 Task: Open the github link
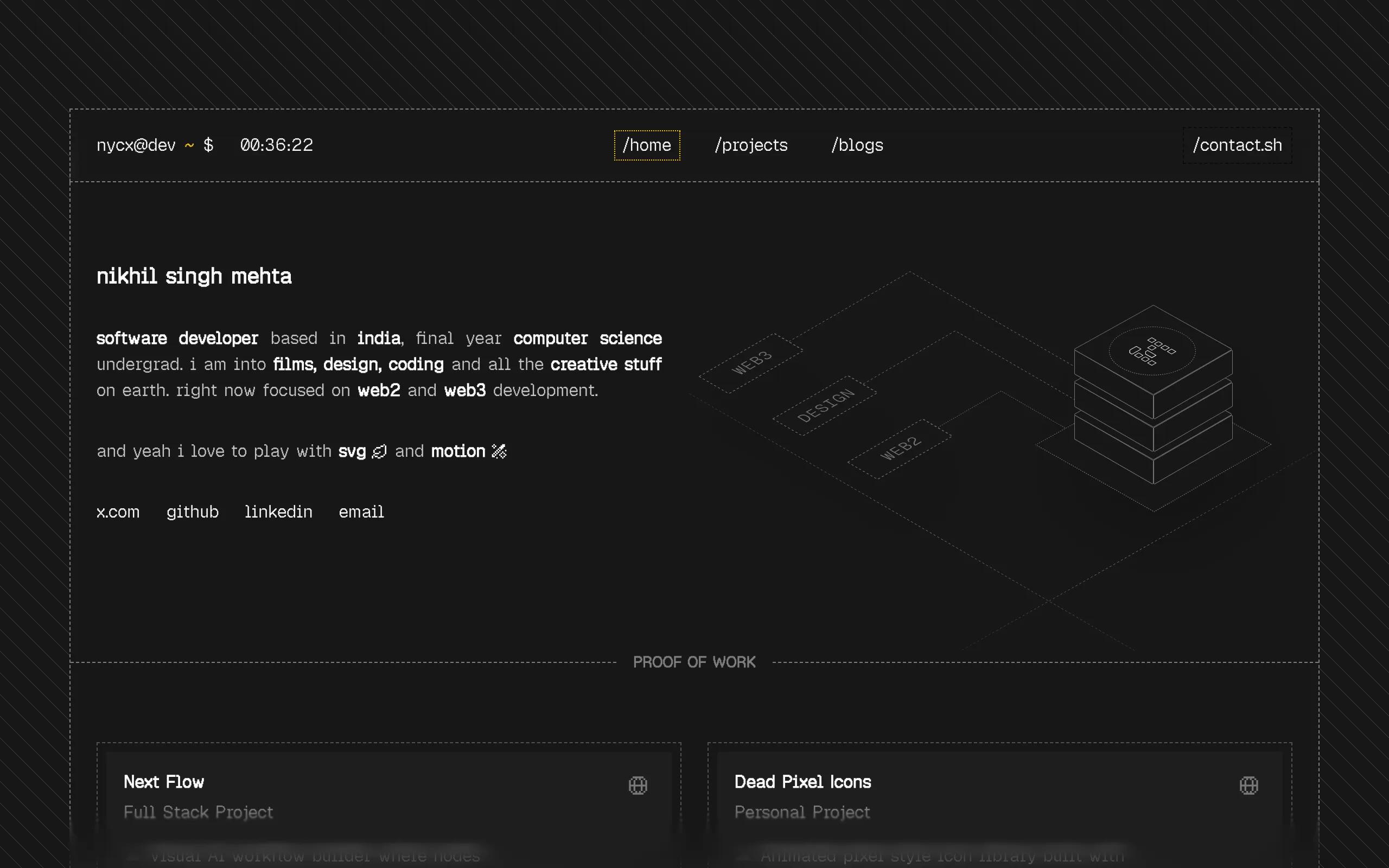(192, 512)
